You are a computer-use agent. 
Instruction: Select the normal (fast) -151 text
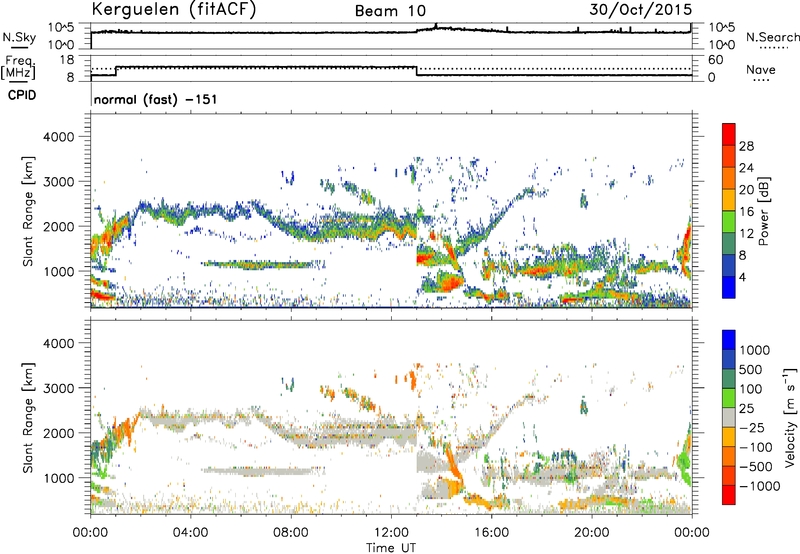tap(156, 99)
